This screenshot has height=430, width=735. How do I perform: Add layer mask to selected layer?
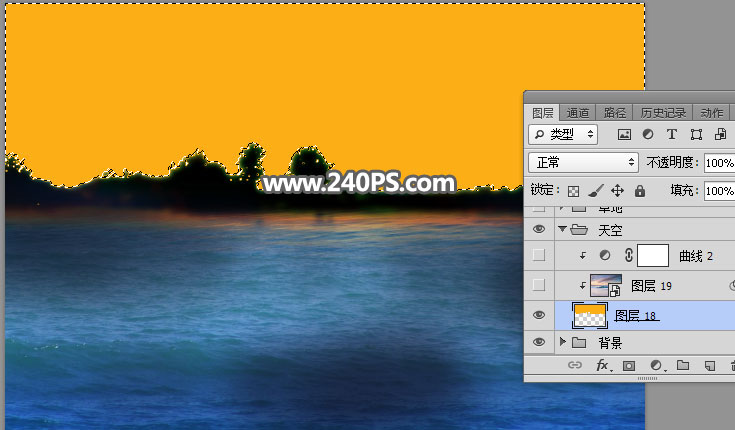coord(630,366)
